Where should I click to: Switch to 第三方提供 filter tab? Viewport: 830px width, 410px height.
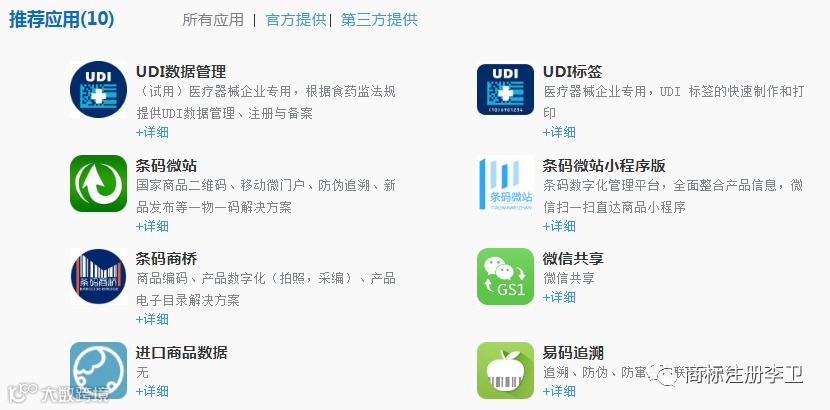tap(379, 20)
